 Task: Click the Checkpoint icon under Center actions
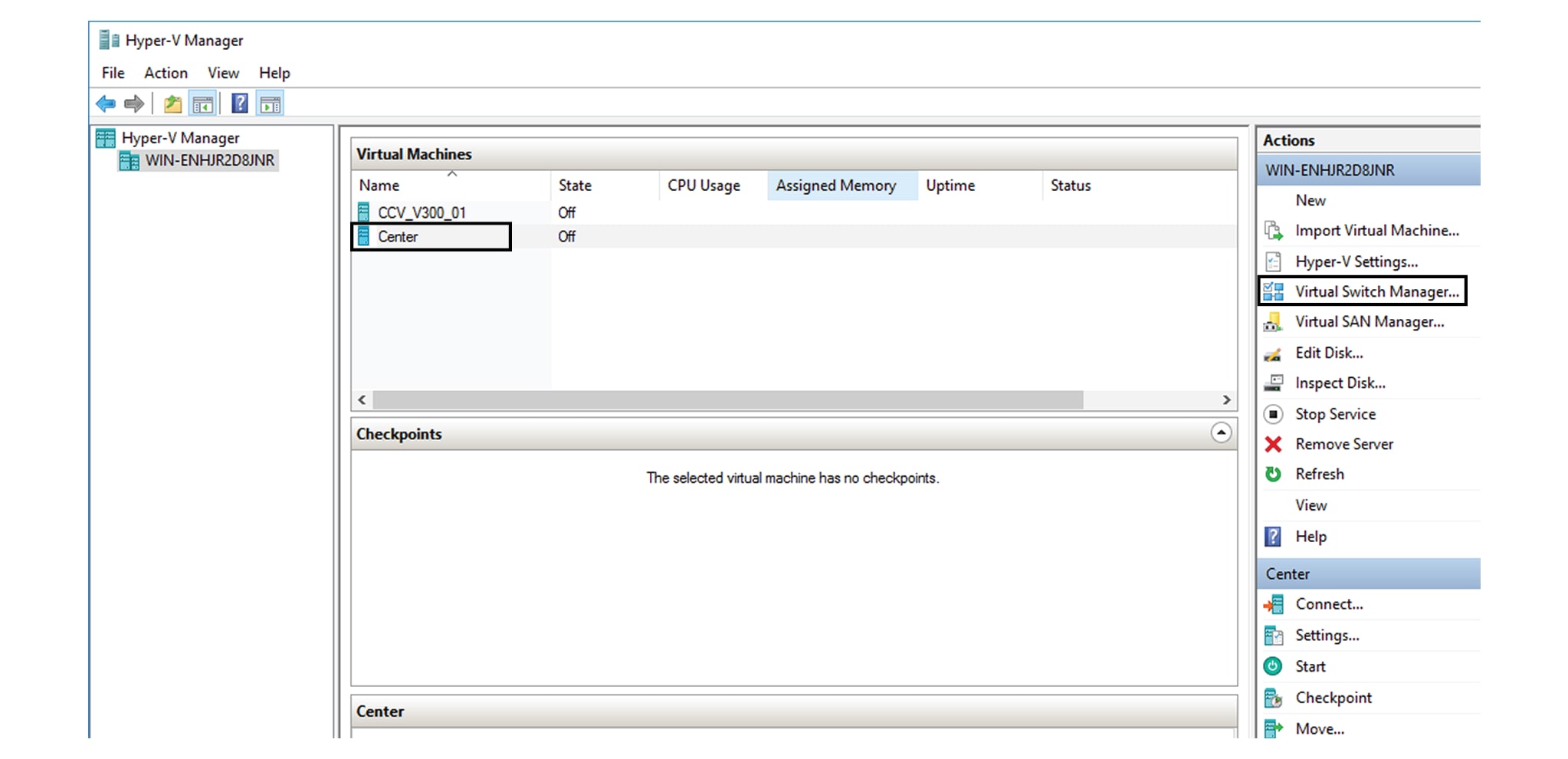[1273, 698]
